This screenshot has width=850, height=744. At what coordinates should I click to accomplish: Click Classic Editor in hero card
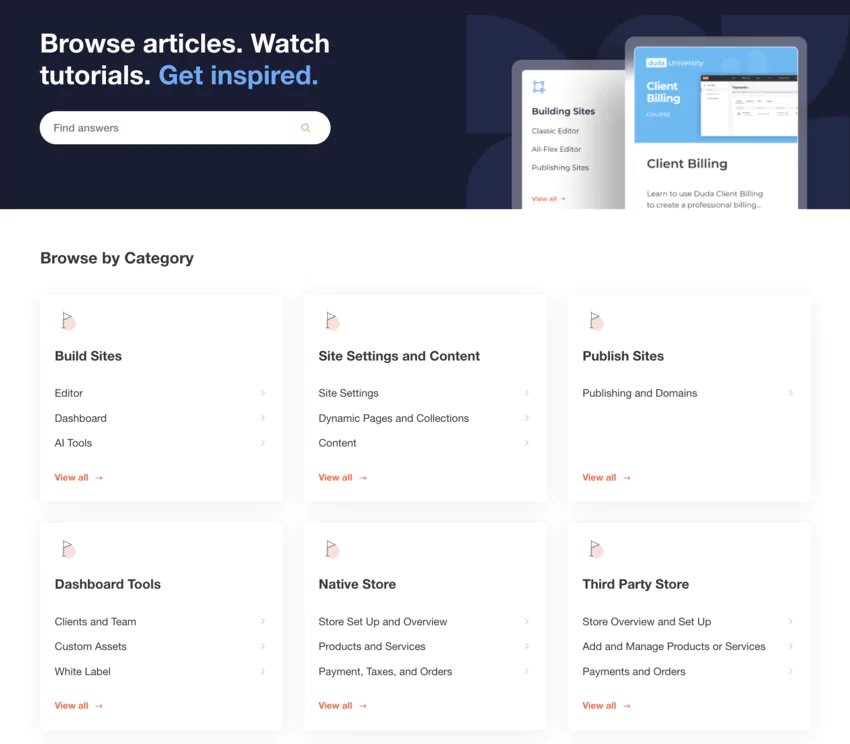click(x=555, y=131)
